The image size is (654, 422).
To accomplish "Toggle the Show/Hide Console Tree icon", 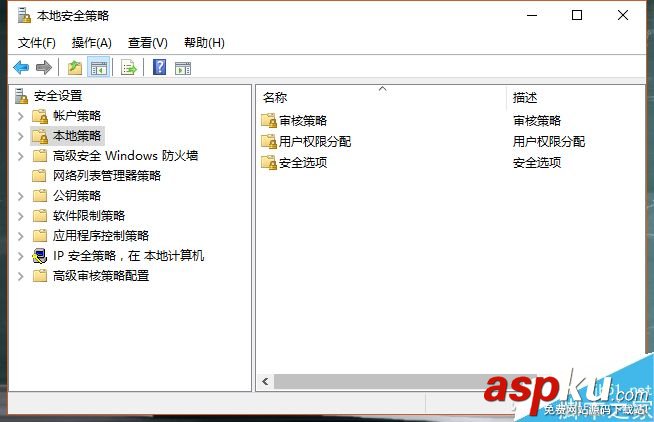I will pos(99,68).
